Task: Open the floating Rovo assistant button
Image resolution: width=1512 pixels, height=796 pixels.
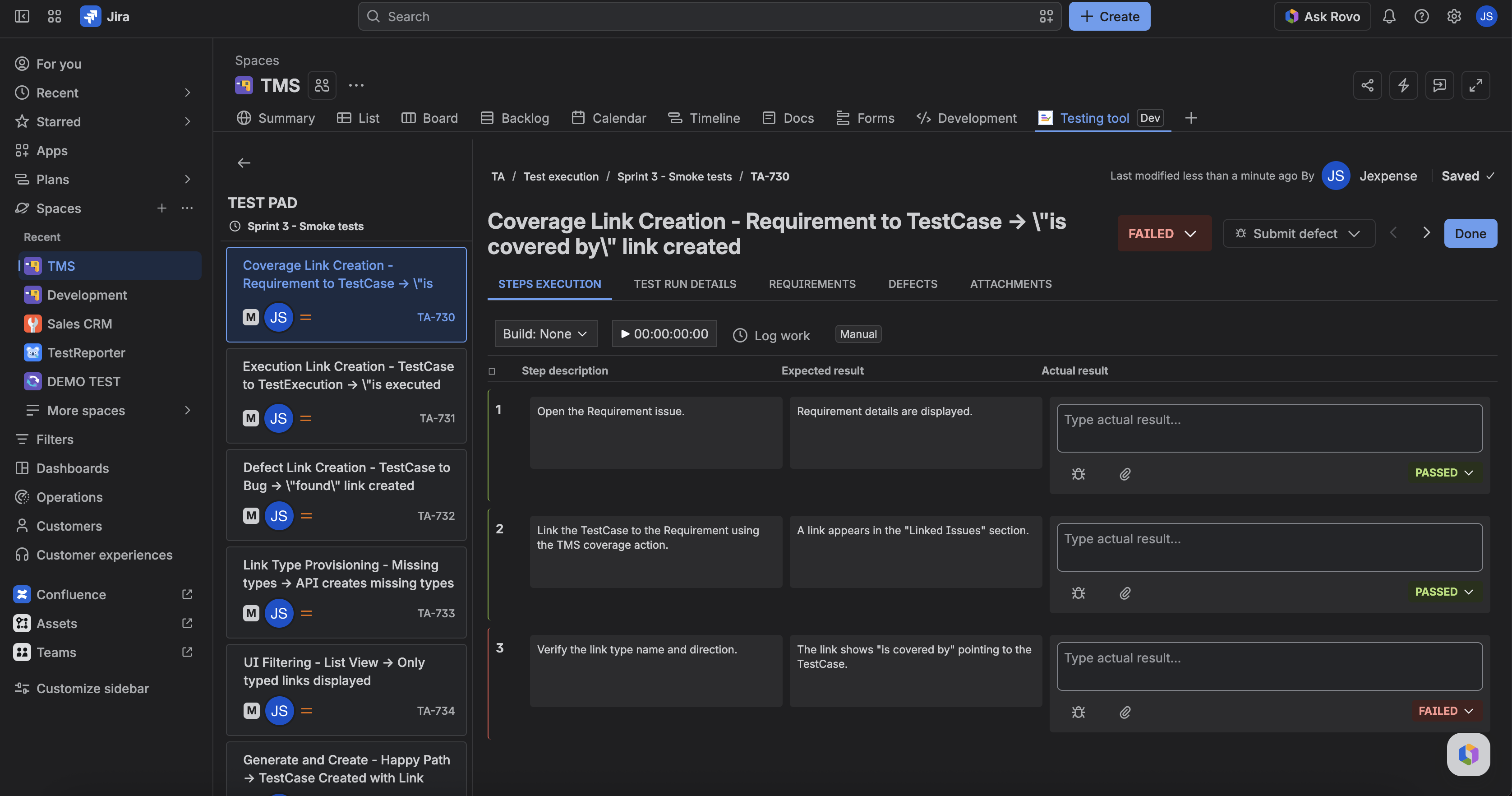Action: point(1468,754)
